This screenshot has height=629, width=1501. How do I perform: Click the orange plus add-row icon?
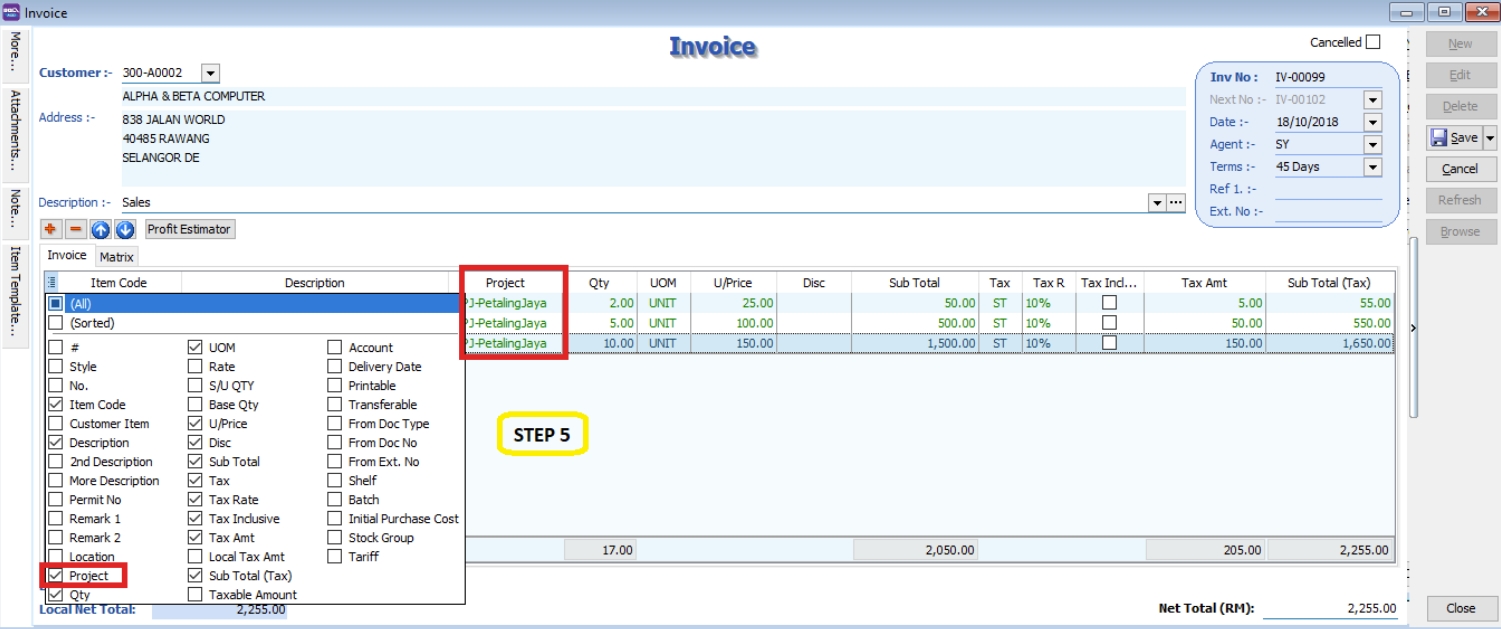point(50,229)
